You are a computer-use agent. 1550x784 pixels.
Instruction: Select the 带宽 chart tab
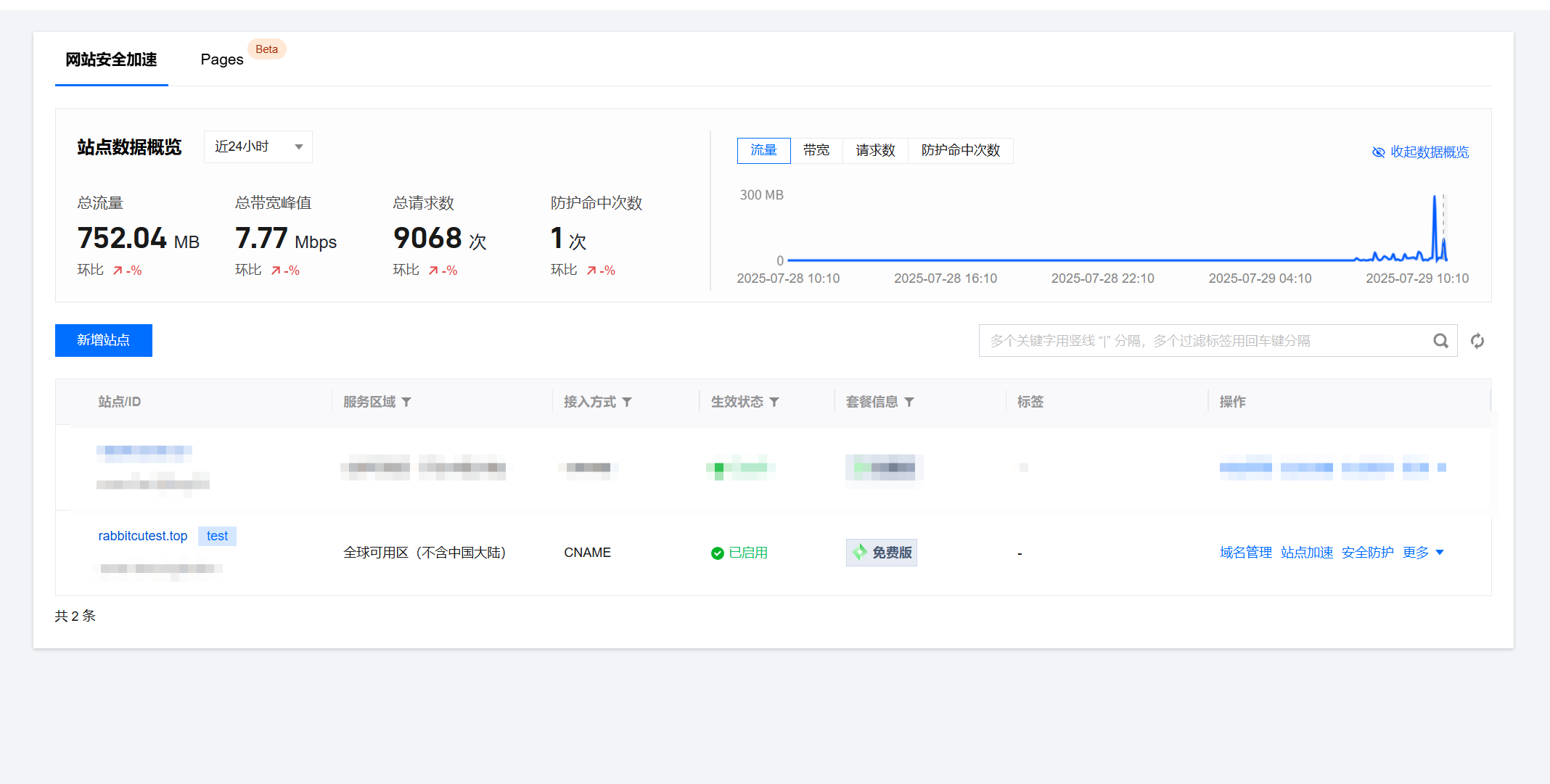pyautogui.click(x=816, y=150)
